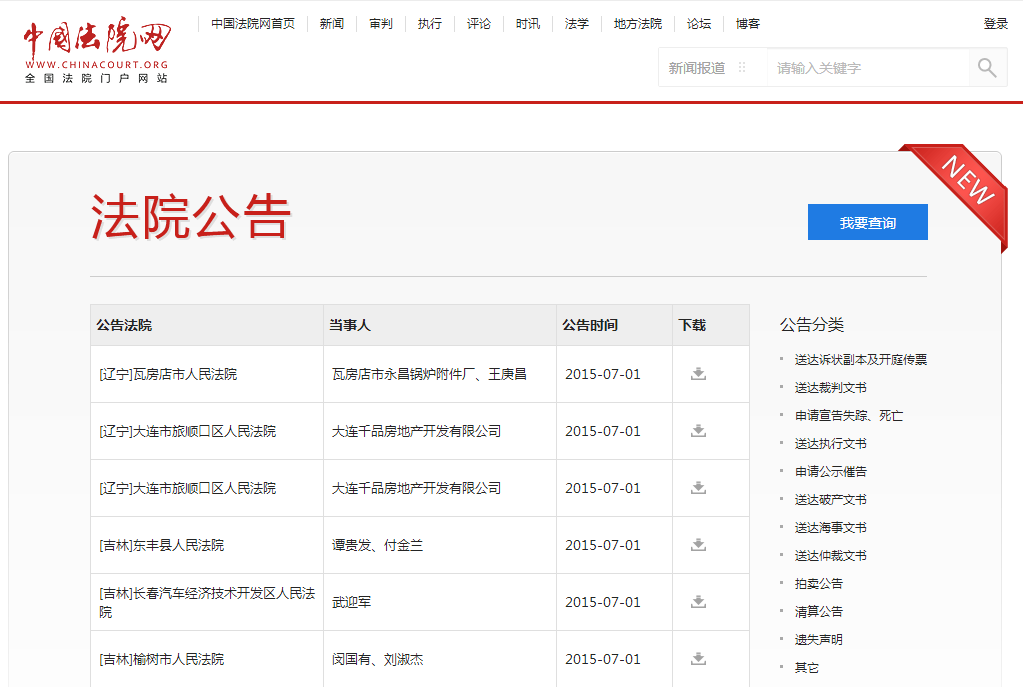Click the 登录 link

click(995, 24)
